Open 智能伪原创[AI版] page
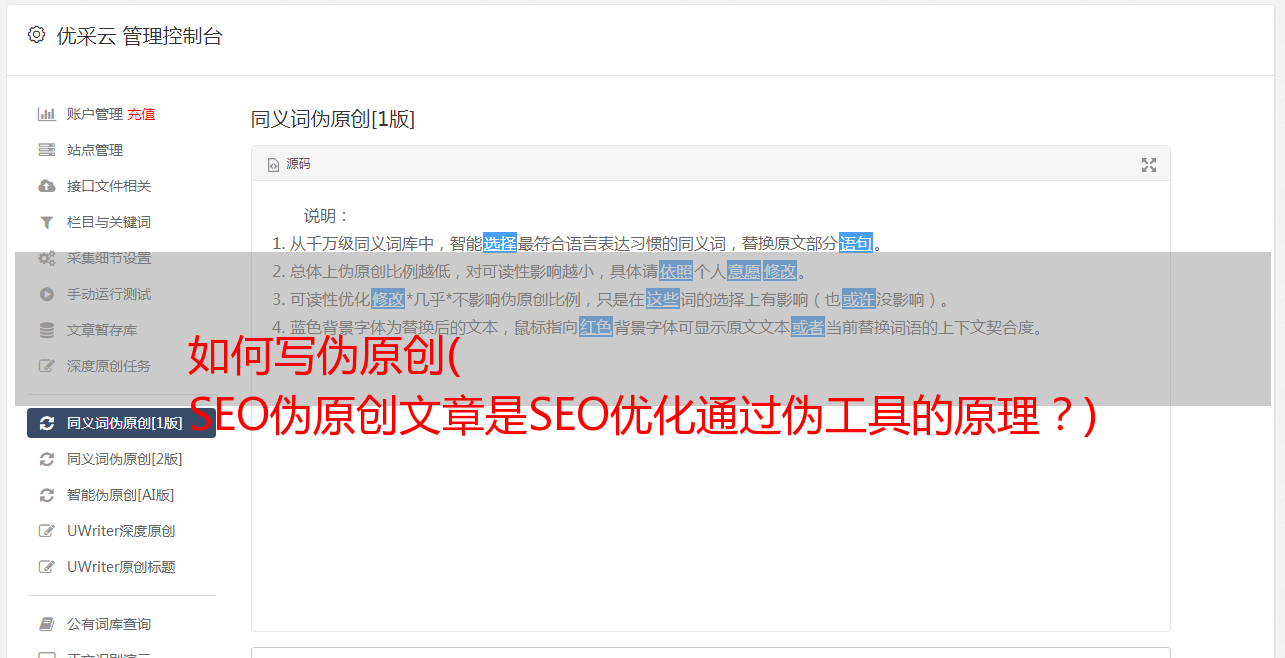1285x658 pixels. tap(121, 495)
